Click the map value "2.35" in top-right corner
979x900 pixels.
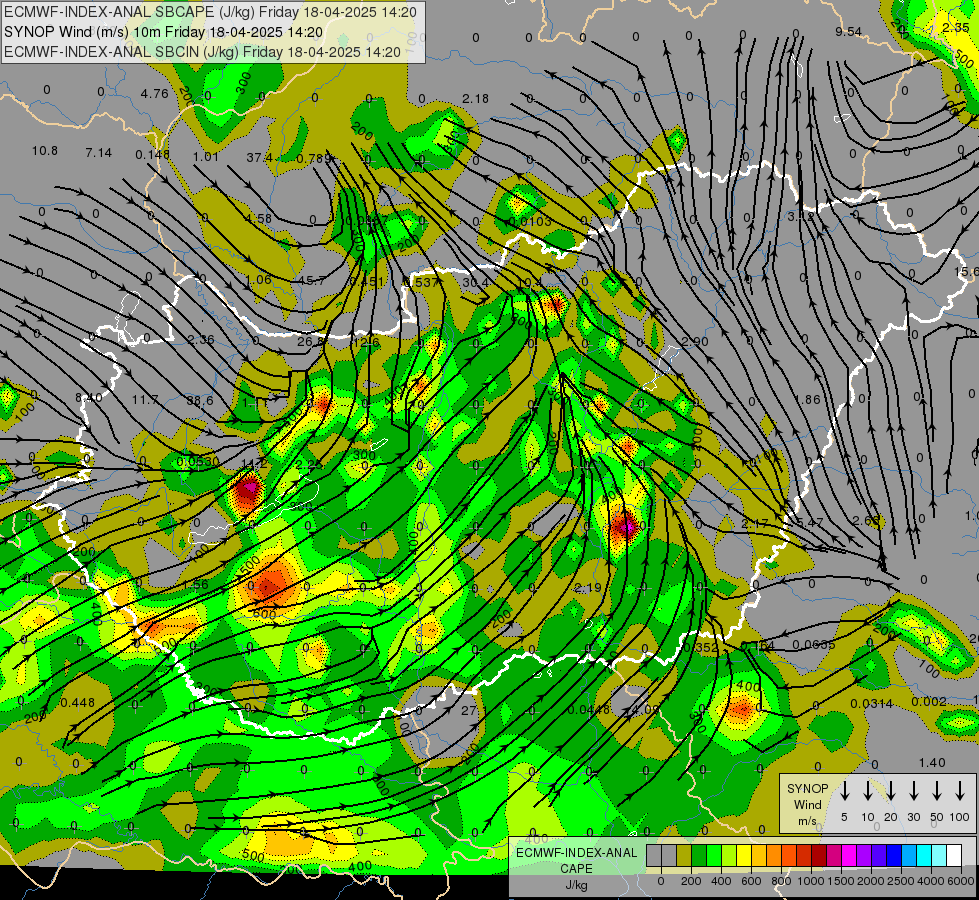[x=955, y=27]
